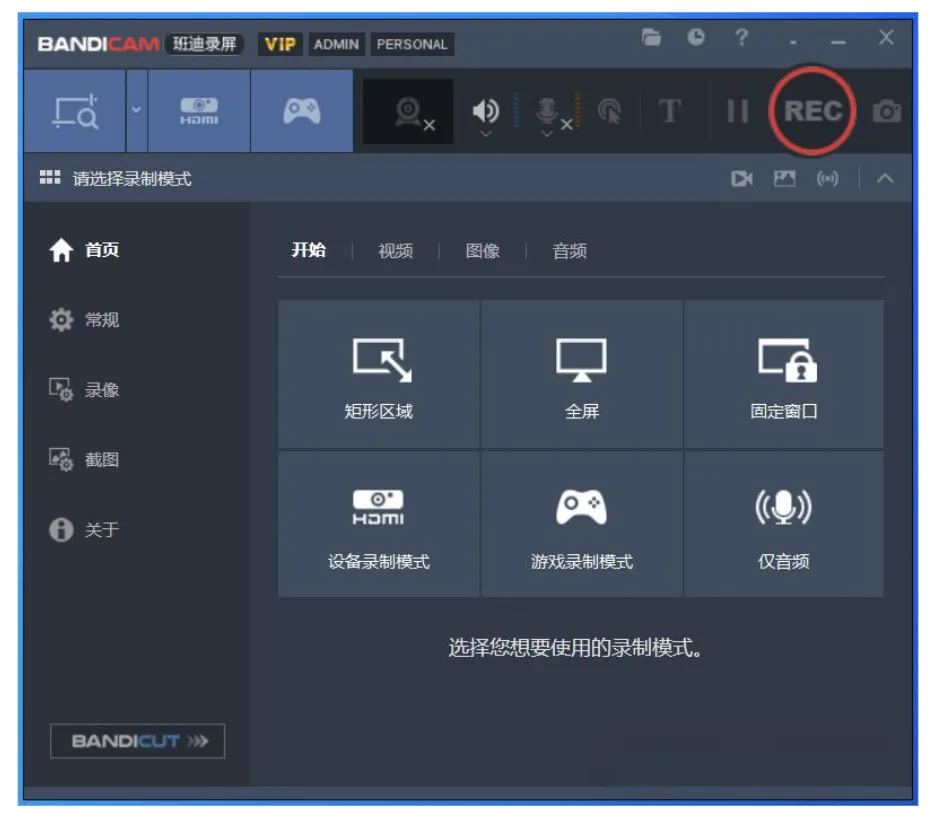Image resolution: width=938 pixels, height=818 pixels.
Task: Choose 全屏 fullscreen mode
Action: (x=581, y=374)
